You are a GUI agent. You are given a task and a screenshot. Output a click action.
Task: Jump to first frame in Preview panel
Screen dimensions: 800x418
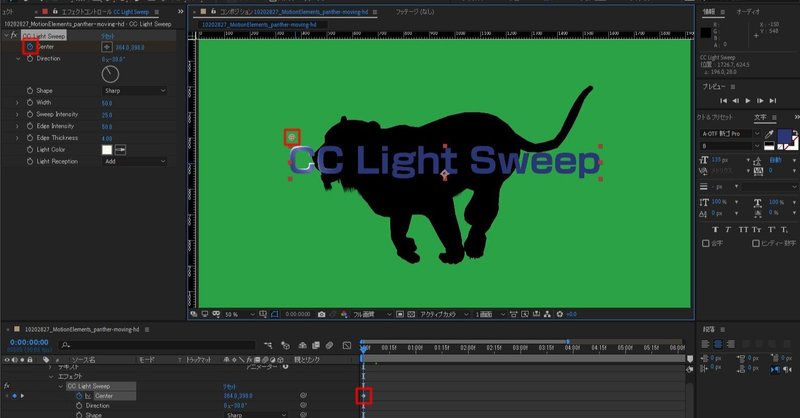click(x=723, y=101)
